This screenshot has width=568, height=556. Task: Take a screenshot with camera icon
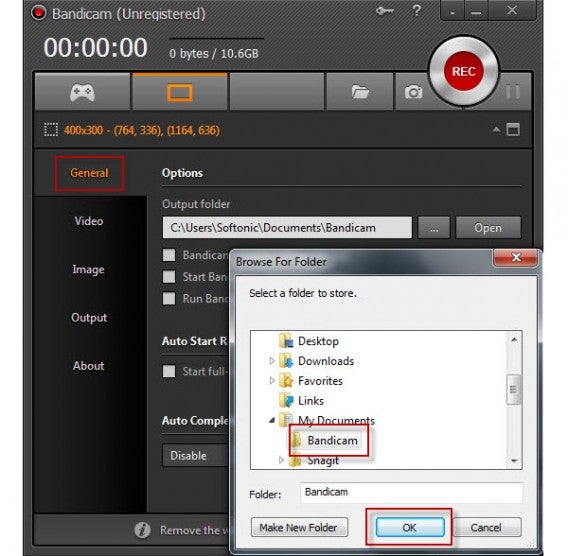(413, 92)
